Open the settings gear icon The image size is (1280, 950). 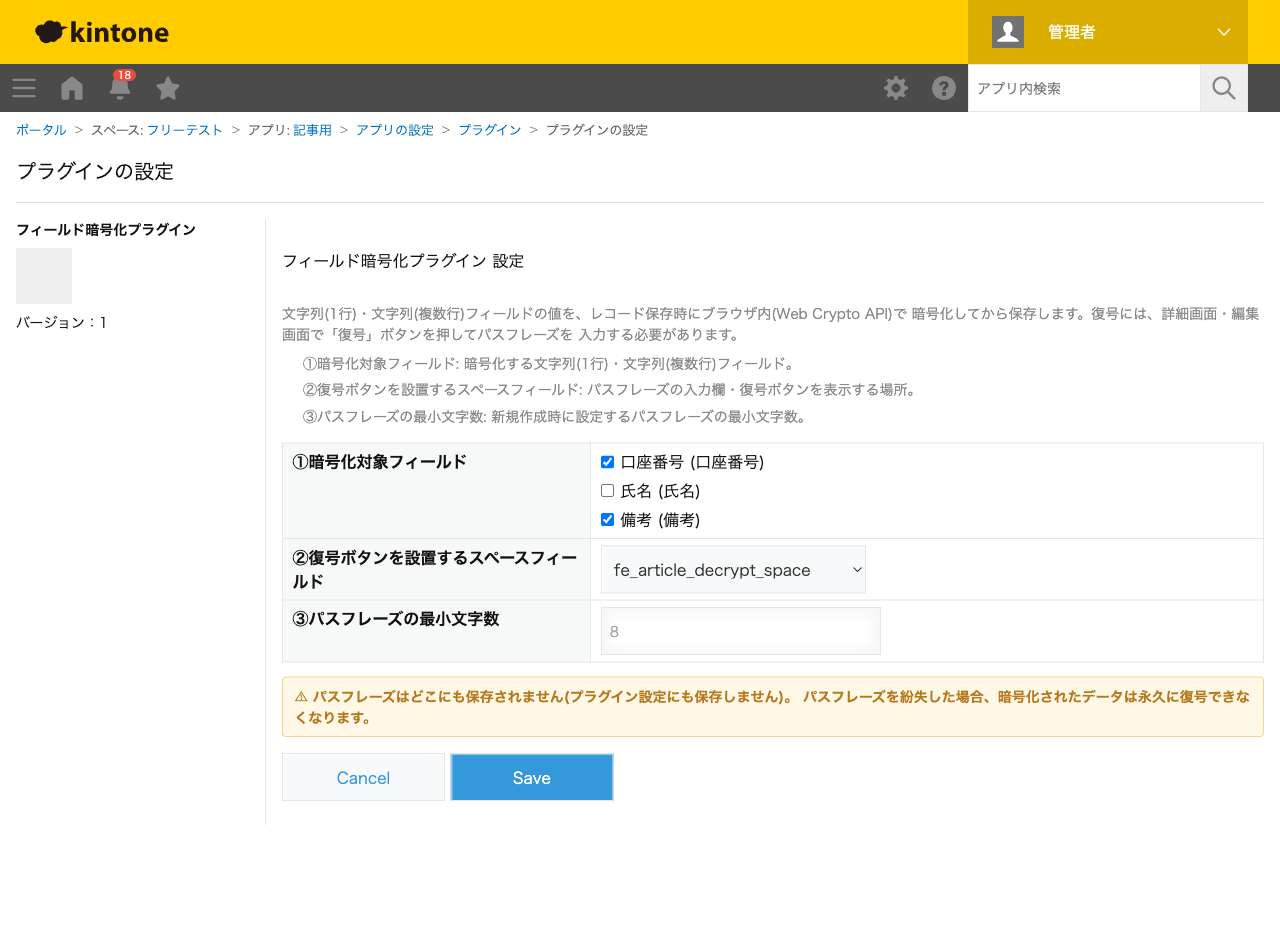(x=896, y=88)
